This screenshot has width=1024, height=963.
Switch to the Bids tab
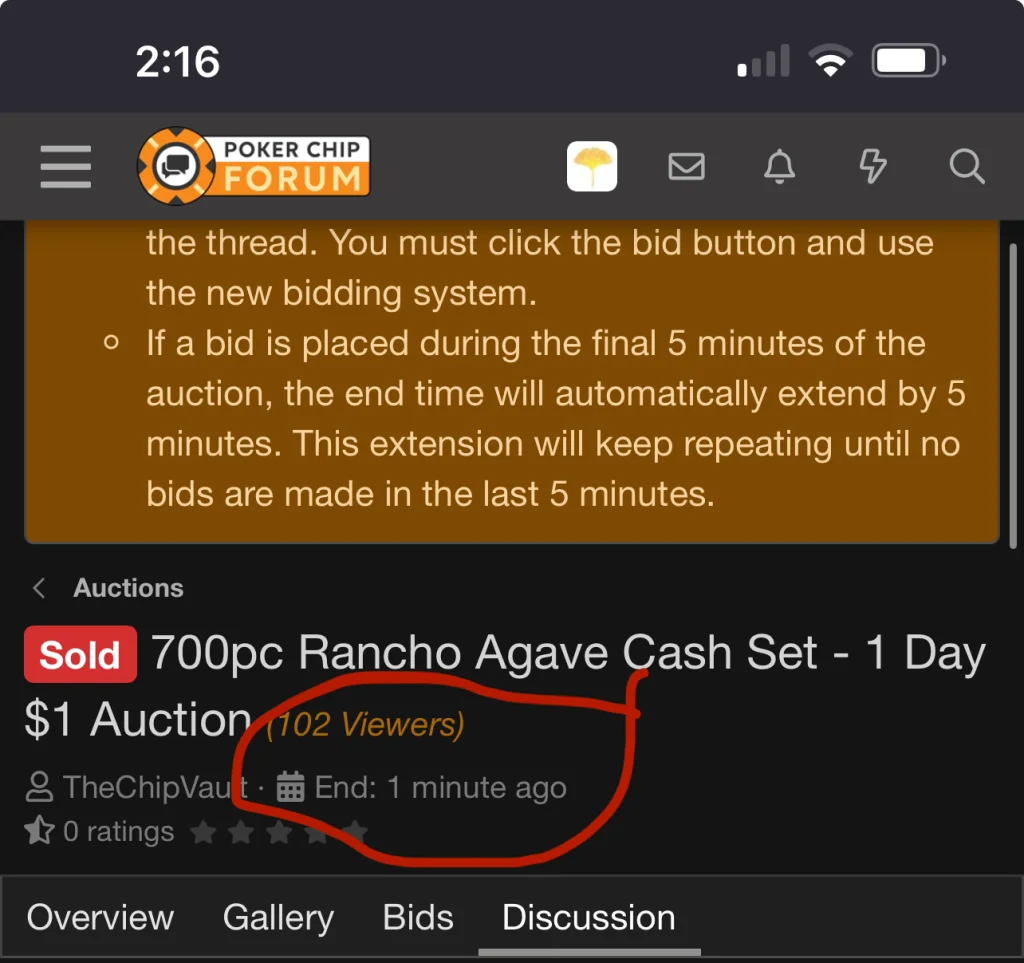tap(418, 917)
